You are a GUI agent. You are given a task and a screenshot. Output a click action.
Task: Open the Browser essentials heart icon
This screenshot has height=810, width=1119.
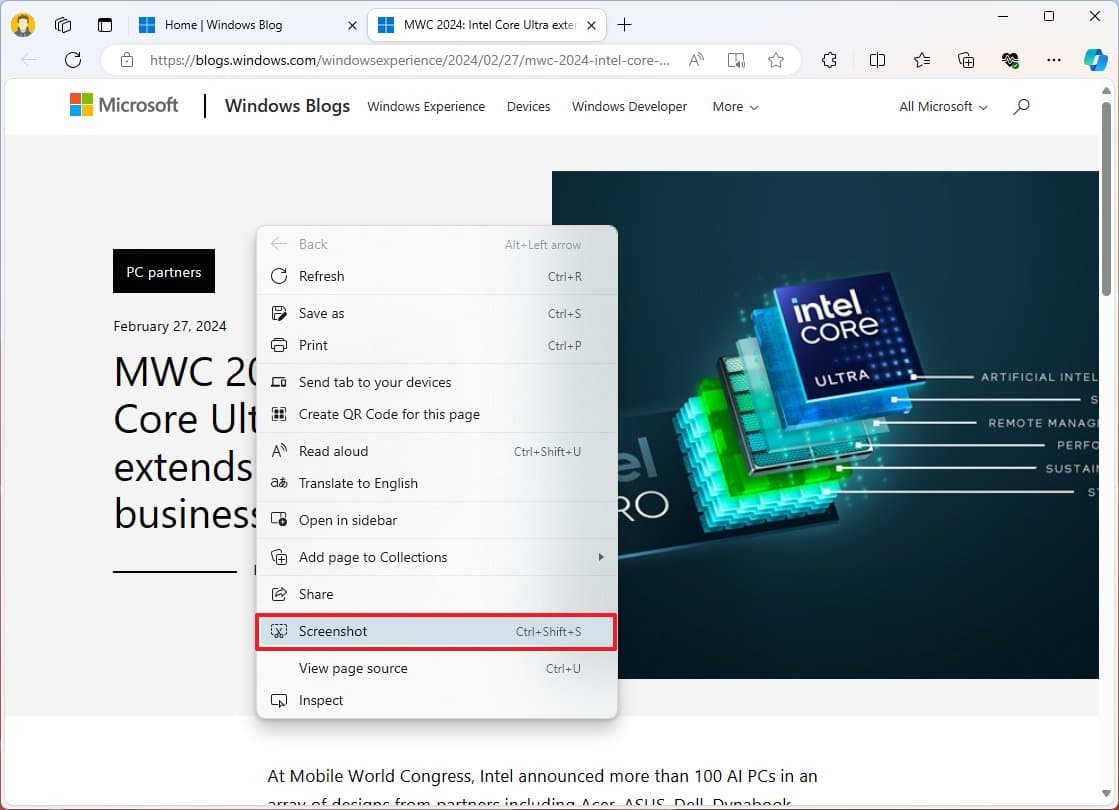[1010, 60]
